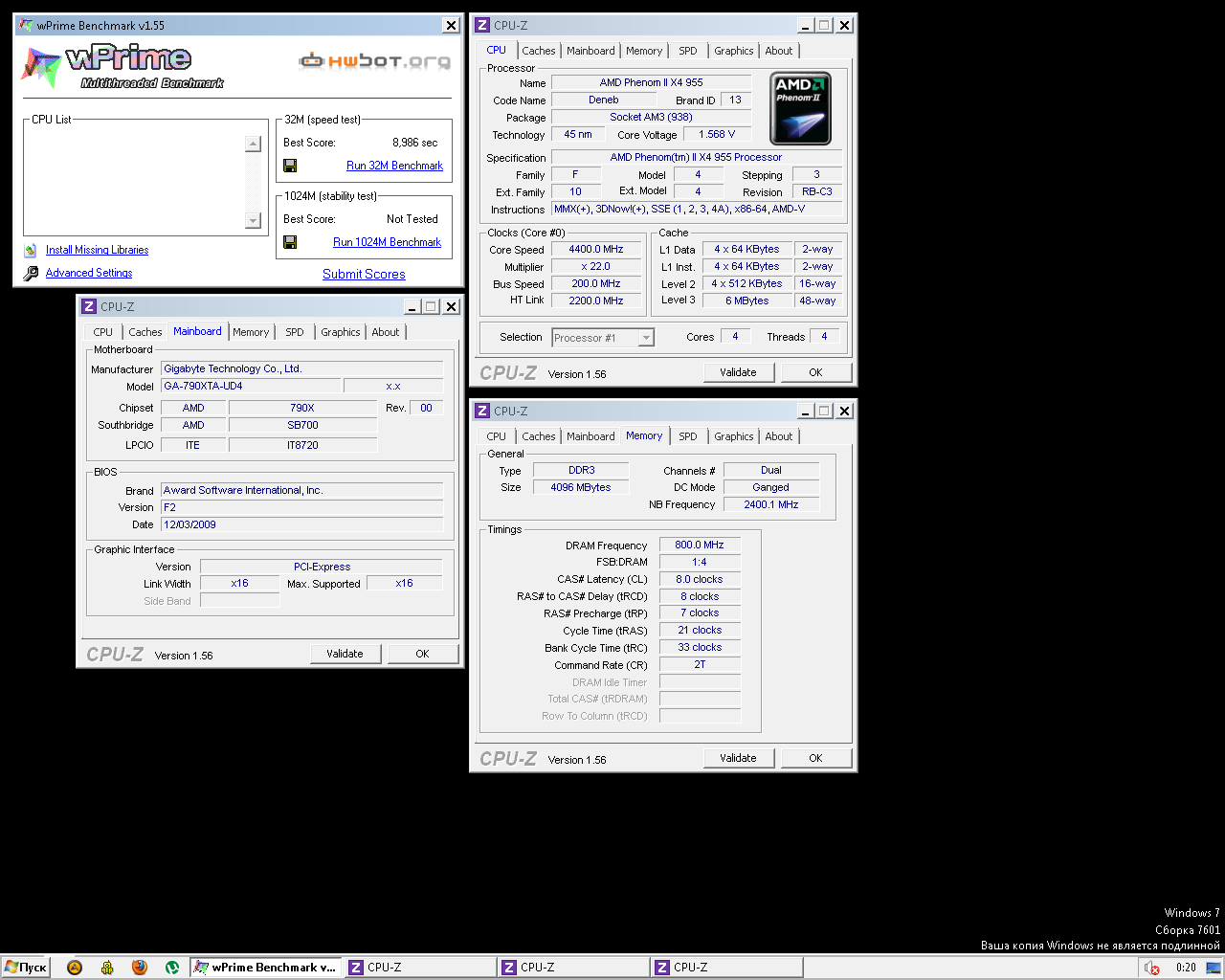Switch to Caches tab in the CPU-Z processor window

[539, 51]
